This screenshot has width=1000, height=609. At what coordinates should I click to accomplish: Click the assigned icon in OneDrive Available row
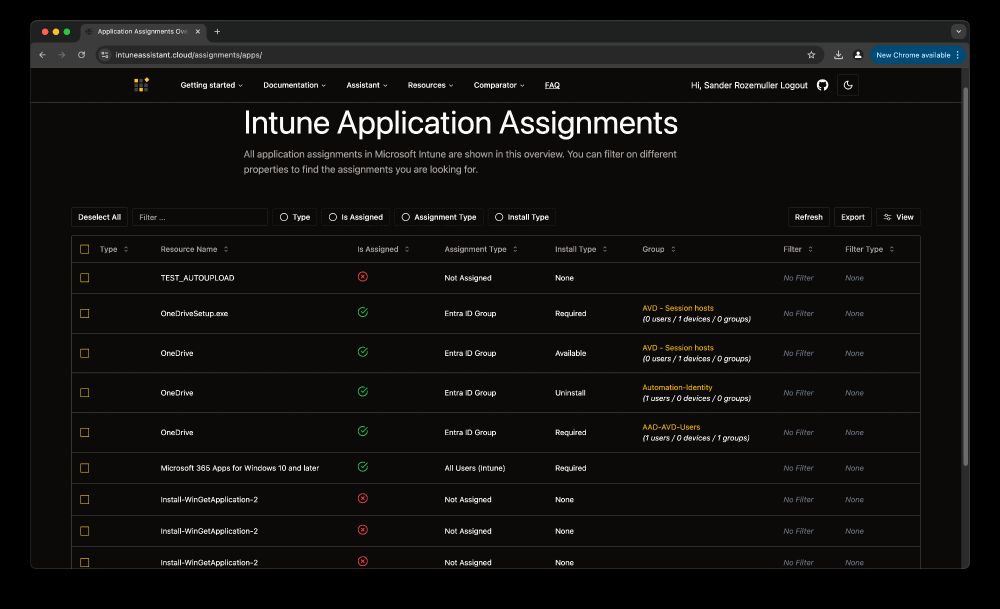click(363, 352)
